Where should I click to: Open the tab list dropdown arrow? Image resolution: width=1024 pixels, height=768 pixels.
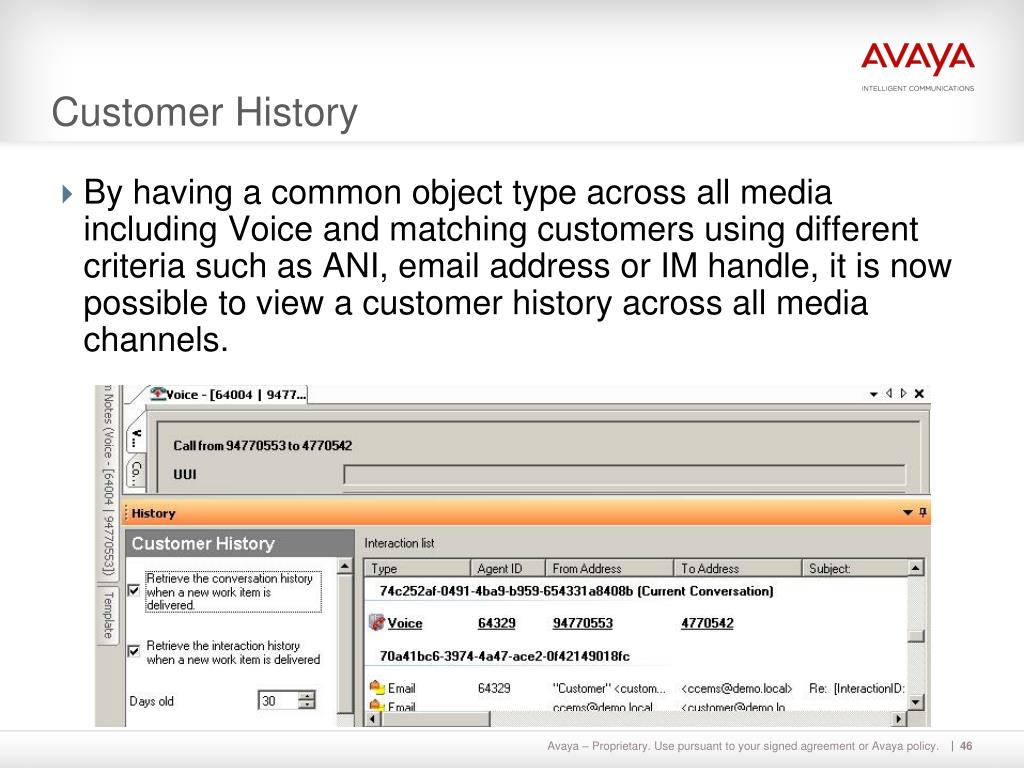point(873,394)
